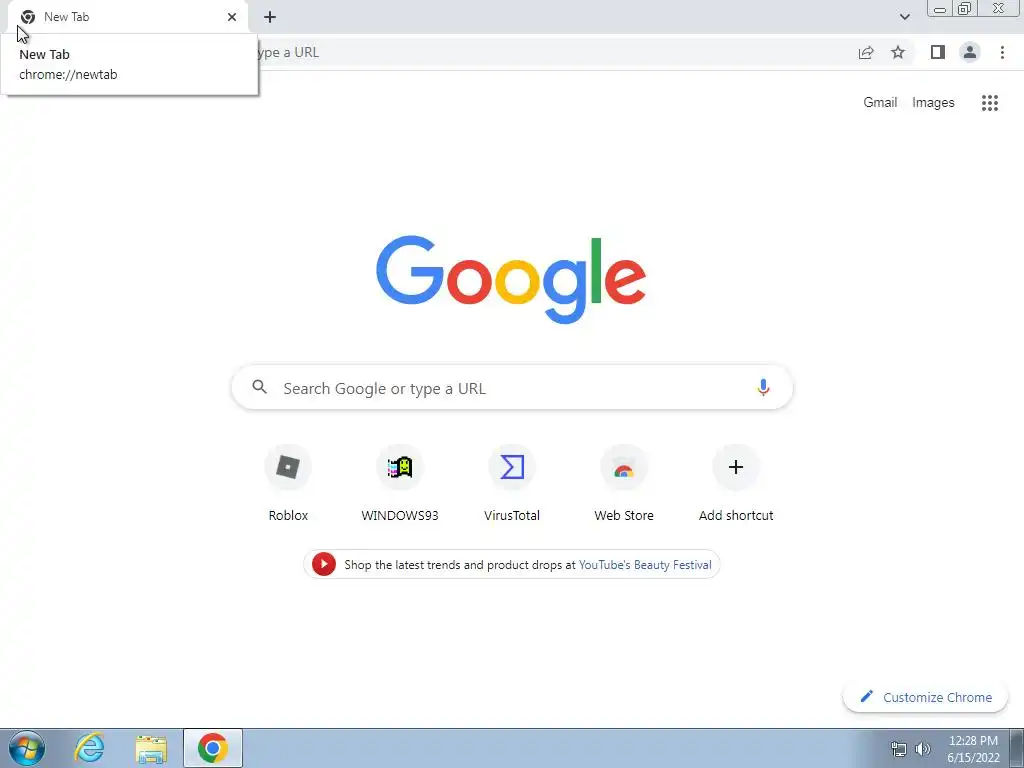This screenshot has height=768, width=1024.
Task: Click the Chrome taskbar button
Action: pyautogui.click(x=213, y=748)
